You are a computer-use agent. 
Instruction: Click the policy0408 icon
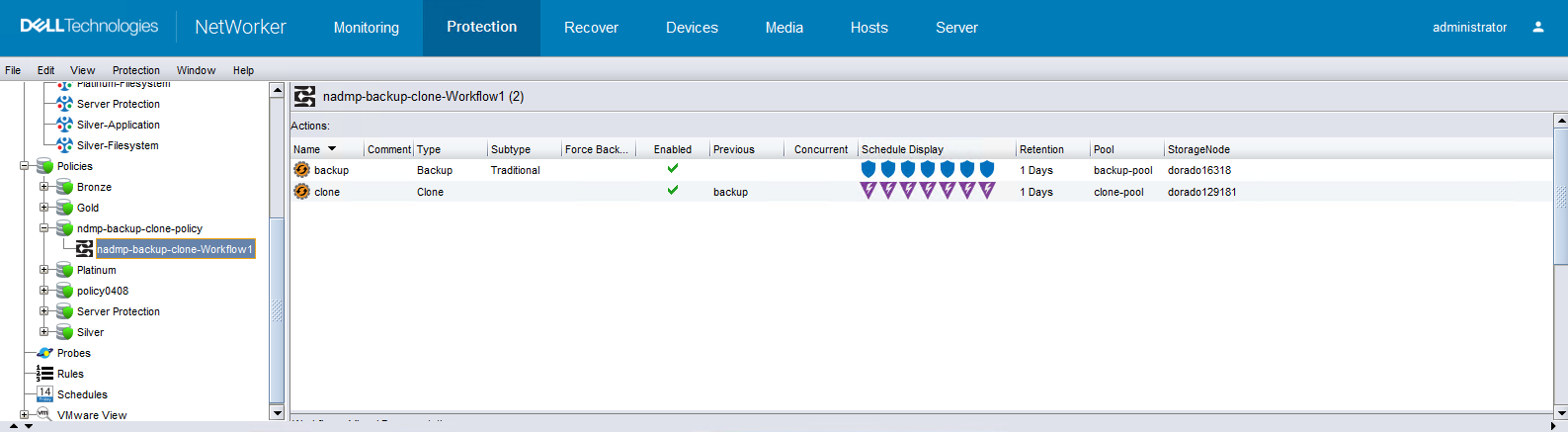point(64,291)
